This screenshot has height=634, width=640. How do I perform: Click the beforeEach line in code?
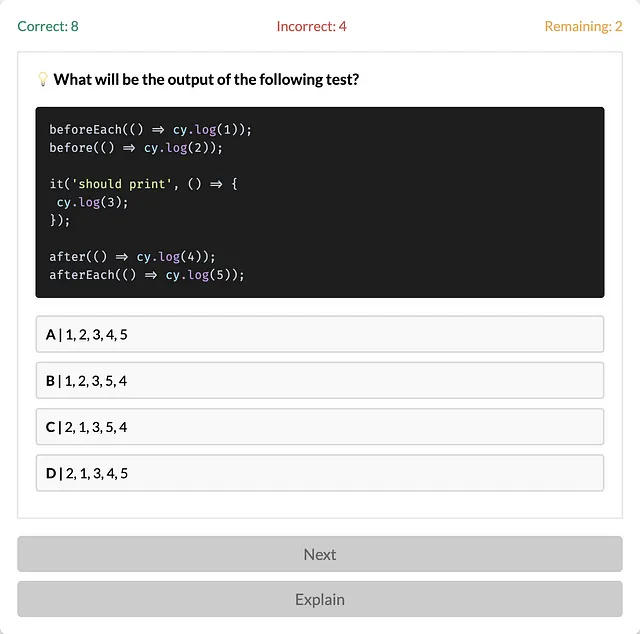pyautogui.click(x=151, y=129)
